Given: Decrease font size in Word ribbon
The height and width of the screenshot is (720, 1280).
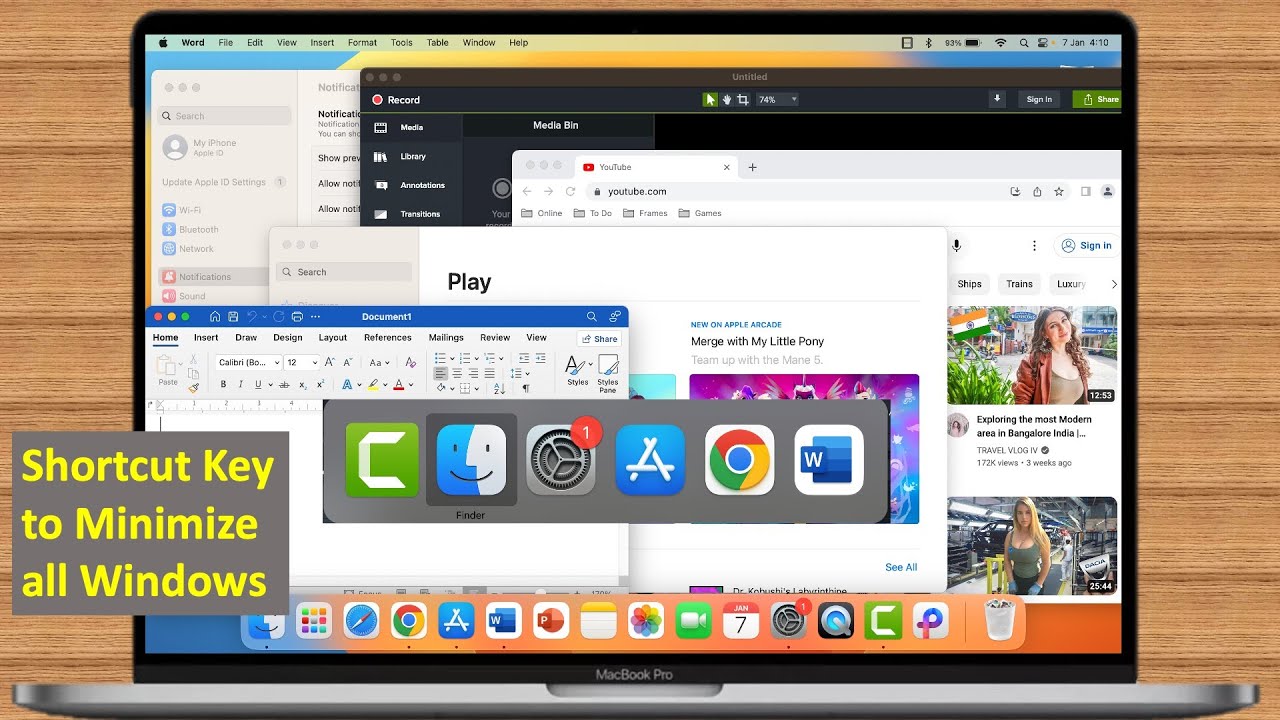Looking at the screenshot, I should point(347,362).
